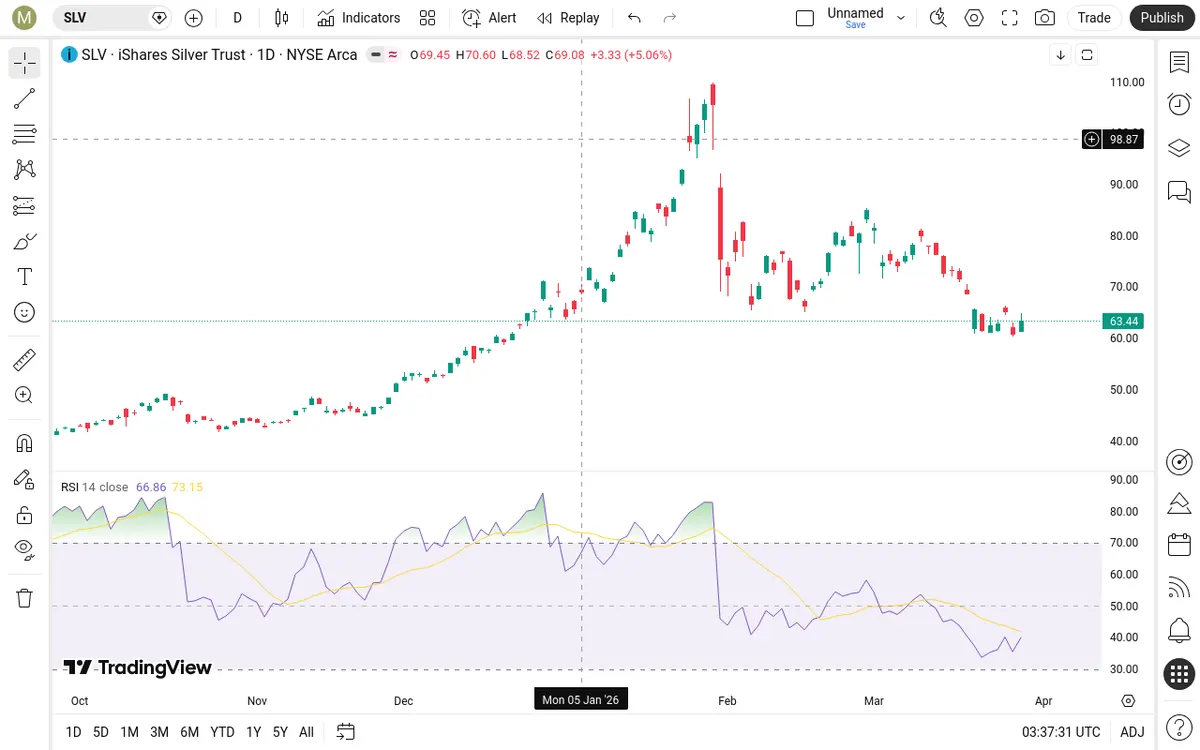Select the YTD time range

(x=223, y=732)
